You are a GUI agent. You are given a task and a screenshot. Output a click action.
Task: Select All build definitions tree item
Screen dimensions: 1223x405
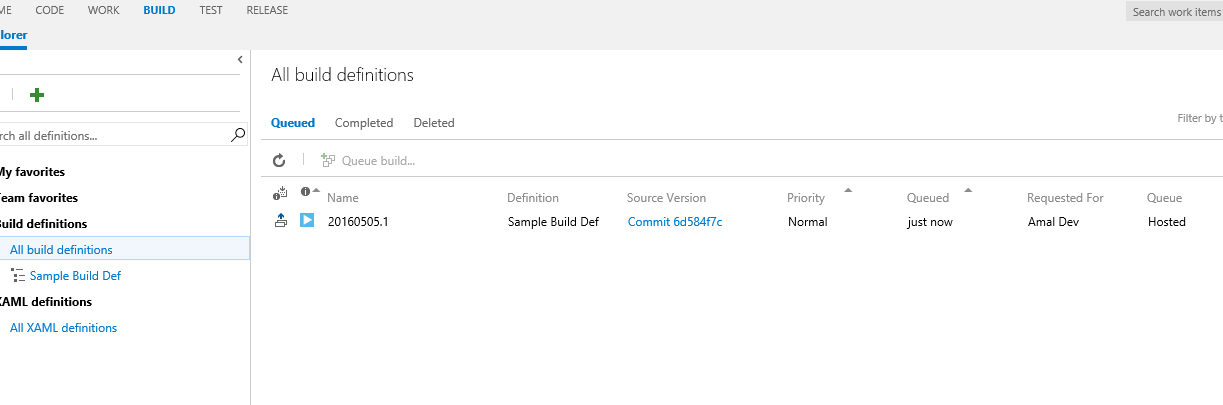pyautogui.click(x=61, y=250)
